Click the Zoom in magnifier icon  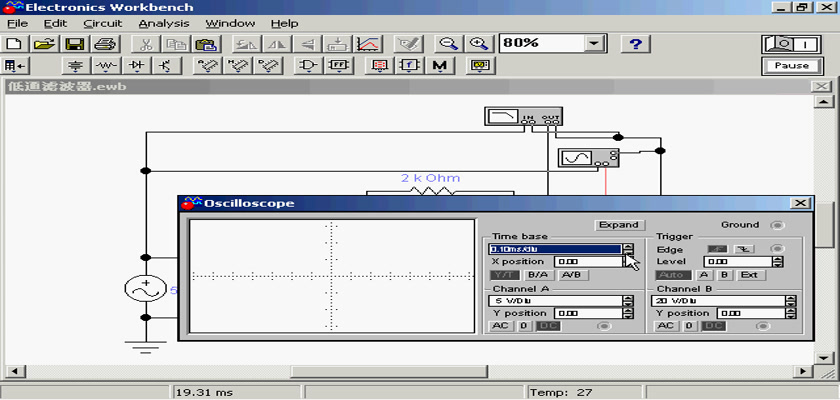(478, 44)
